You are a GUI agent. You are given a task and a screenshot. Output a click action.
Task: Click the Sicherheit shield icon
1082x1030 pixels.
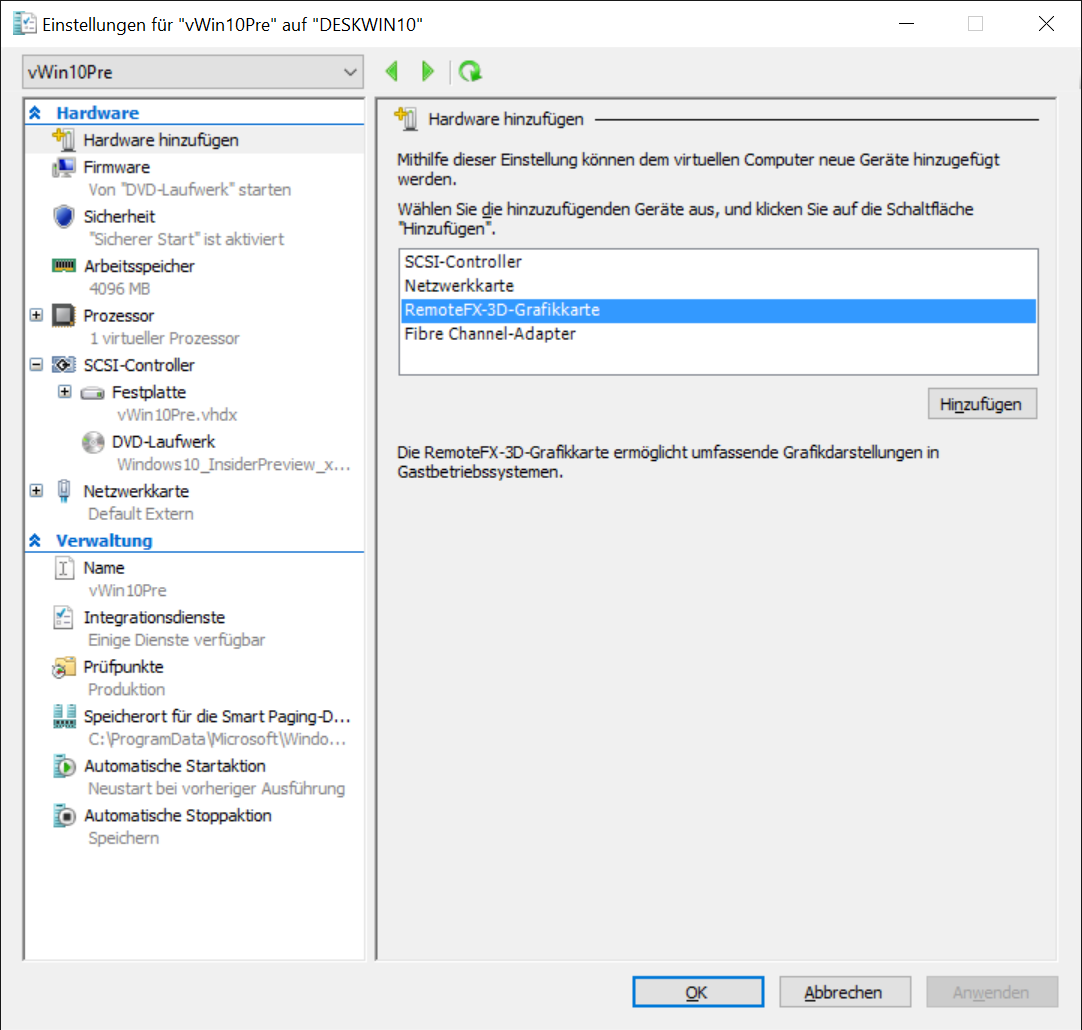click(x=63, y=217)
